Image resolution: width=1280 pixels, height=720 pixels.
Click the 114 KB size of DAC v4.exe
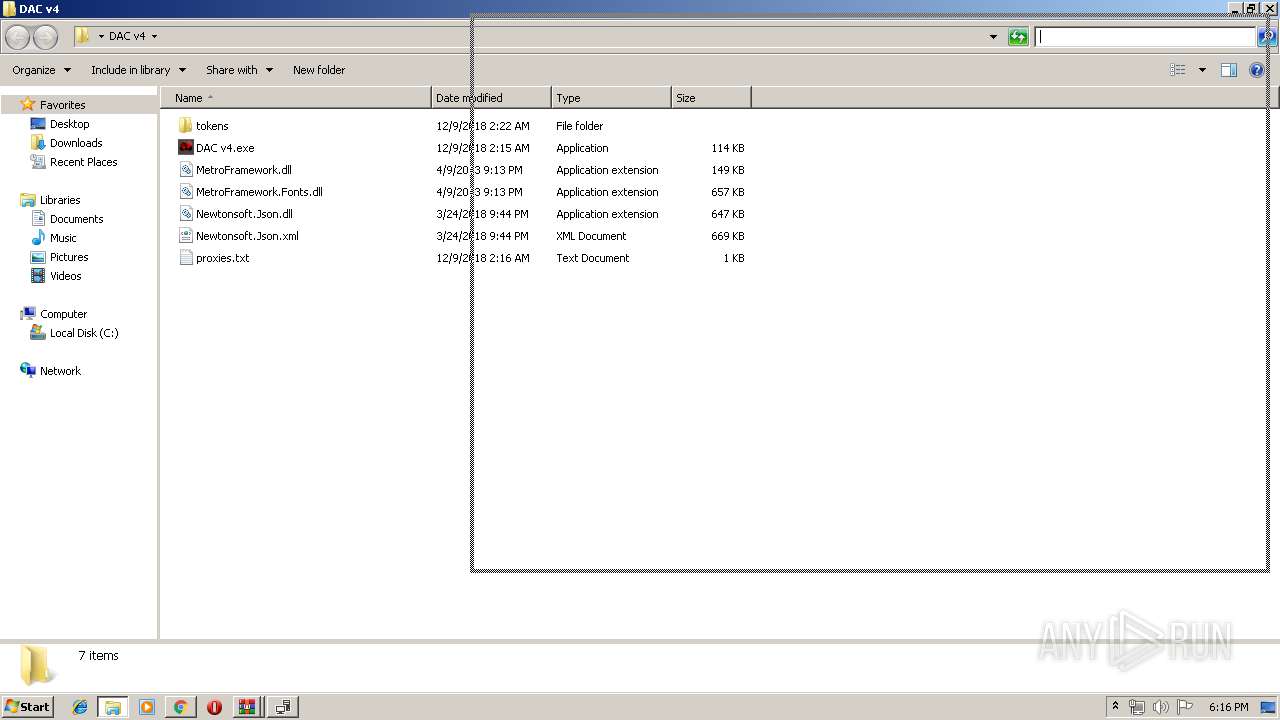pos(728,148)
